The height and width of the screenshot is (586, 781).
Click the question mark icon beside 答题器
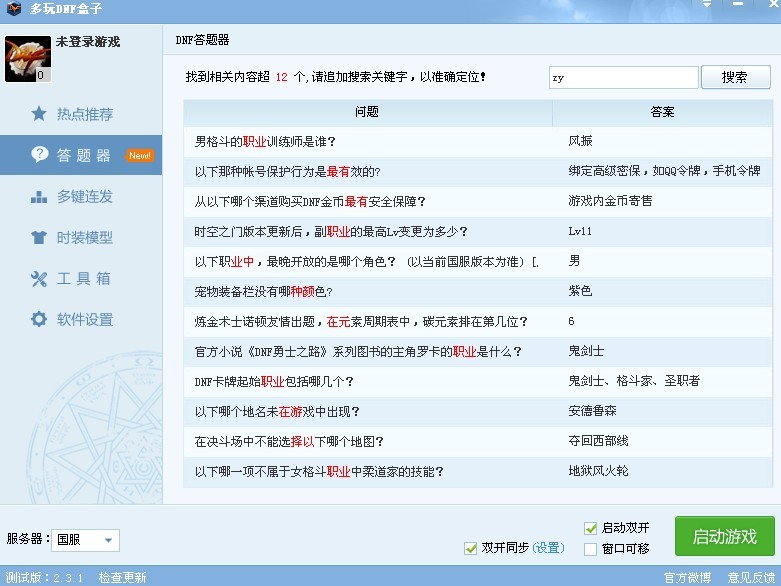tap(39, 155)
